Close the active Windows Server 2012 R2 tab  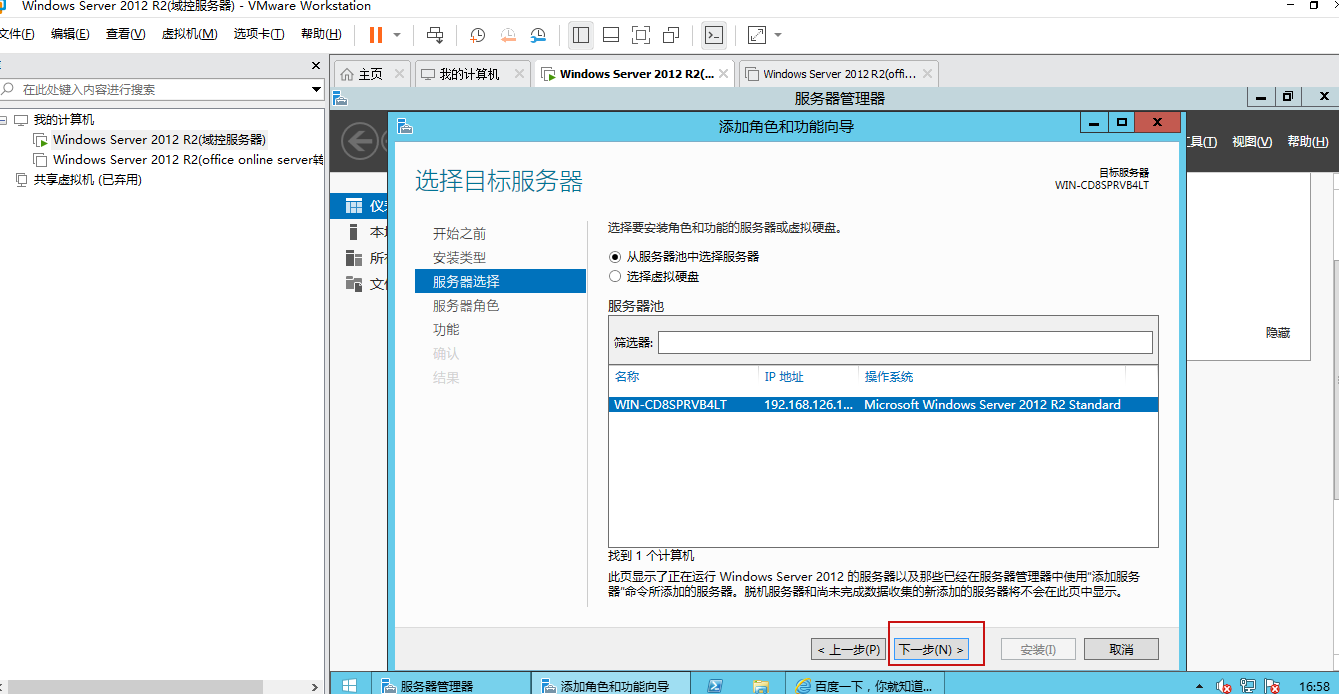tap(723, 74)
